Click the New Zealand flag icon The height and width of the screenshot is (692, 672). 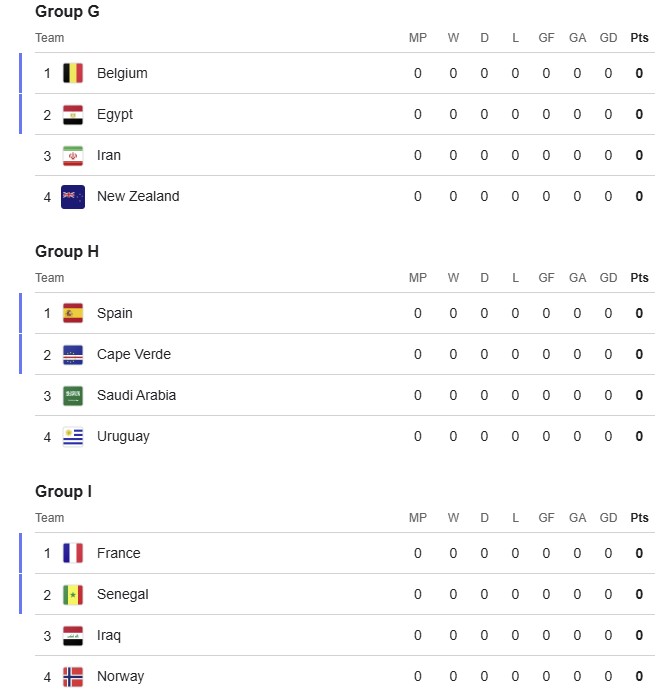click(73, 196)
